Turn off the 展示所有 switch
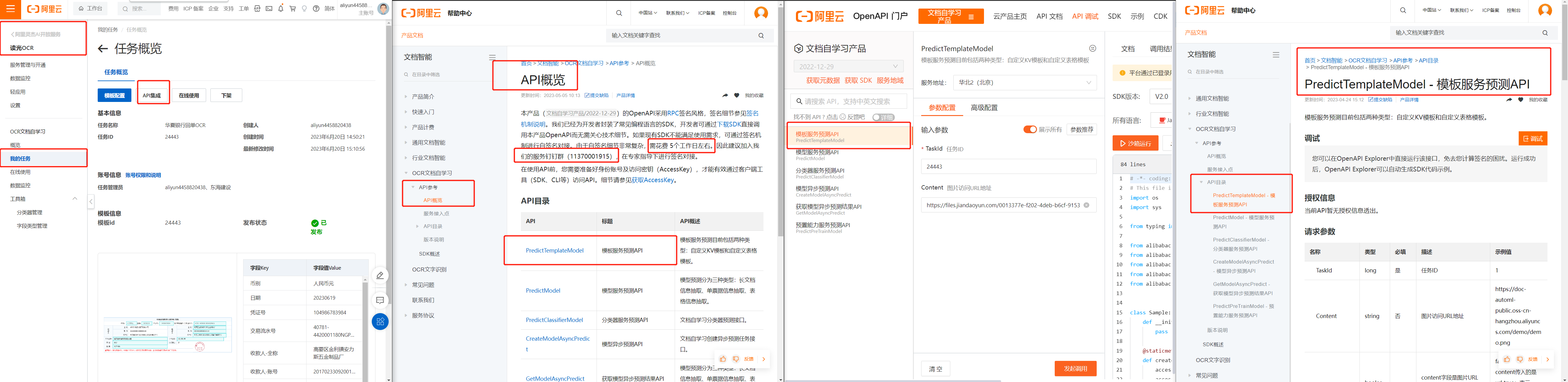This screenshot has width=1568, height=382. [1030, 129]
